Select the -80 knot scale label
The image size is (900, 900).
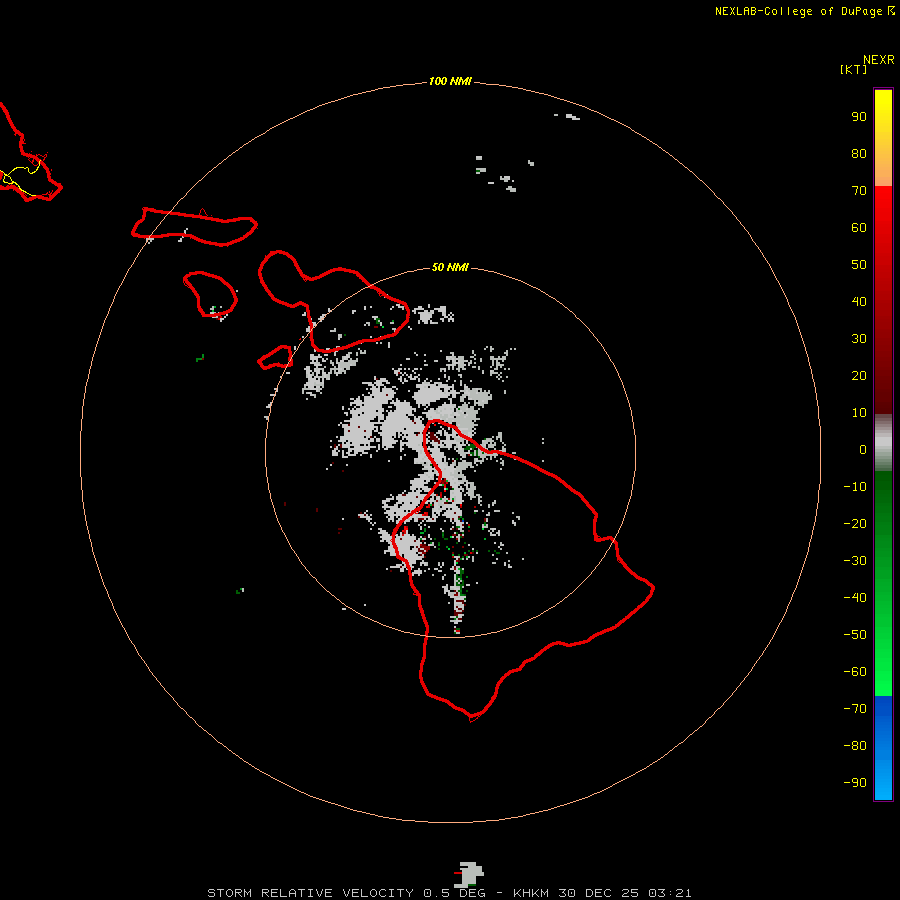[x=855, y=746]
